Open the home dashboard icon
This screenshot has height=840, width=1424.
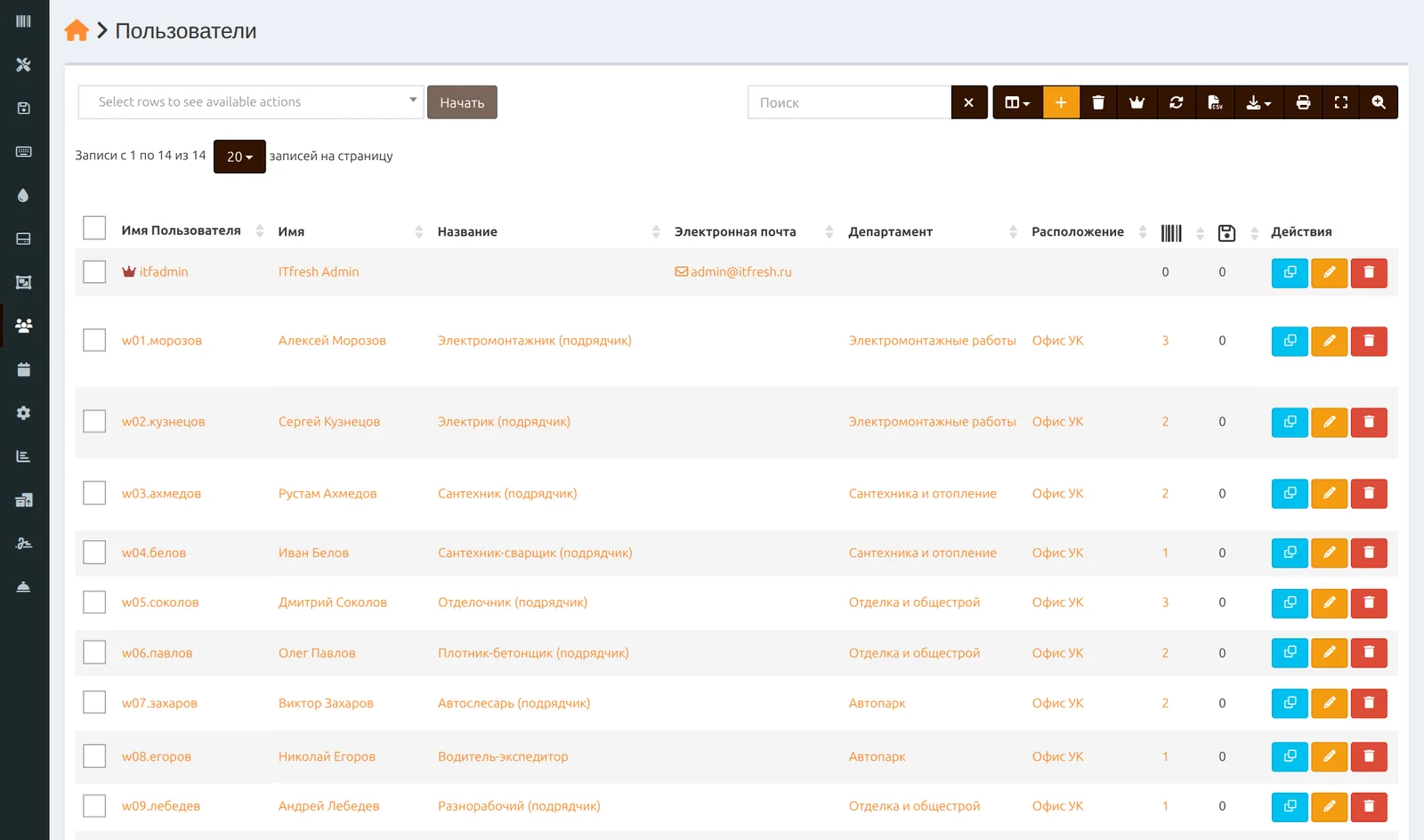click(77, 30)
